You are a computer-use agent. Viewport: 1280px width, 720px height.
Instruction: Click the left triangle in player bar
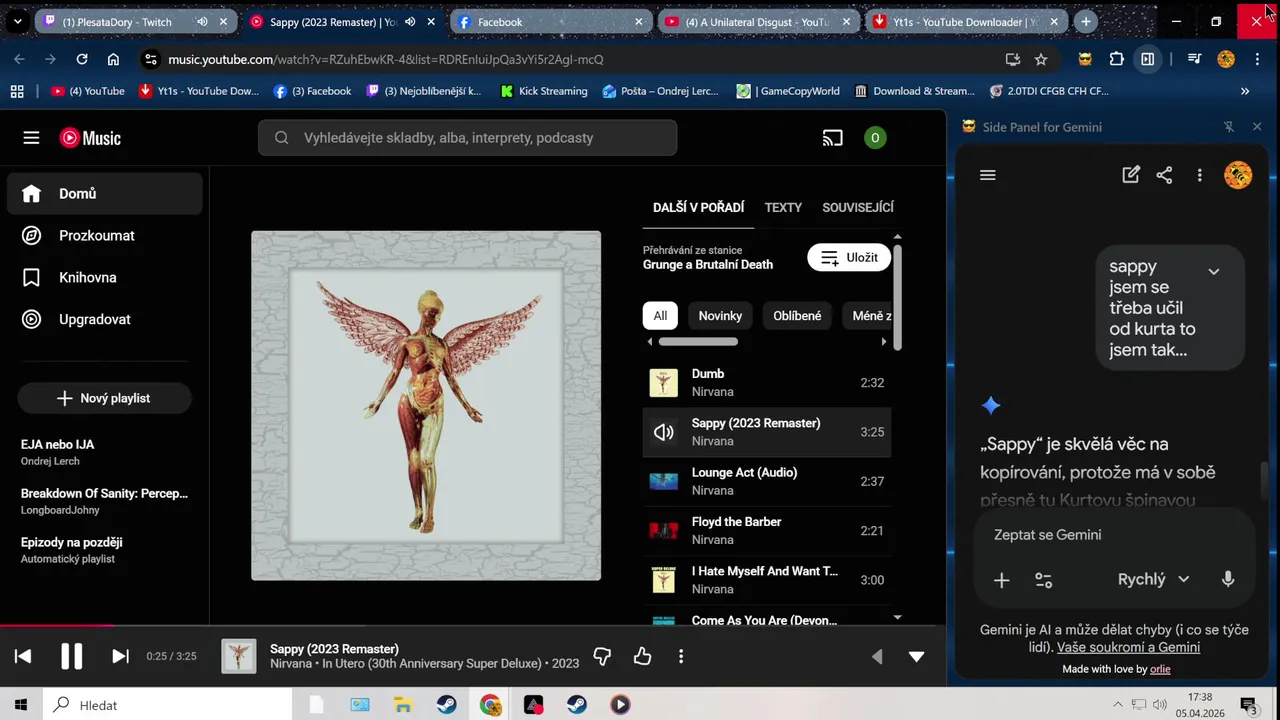(x=877, y=657)
